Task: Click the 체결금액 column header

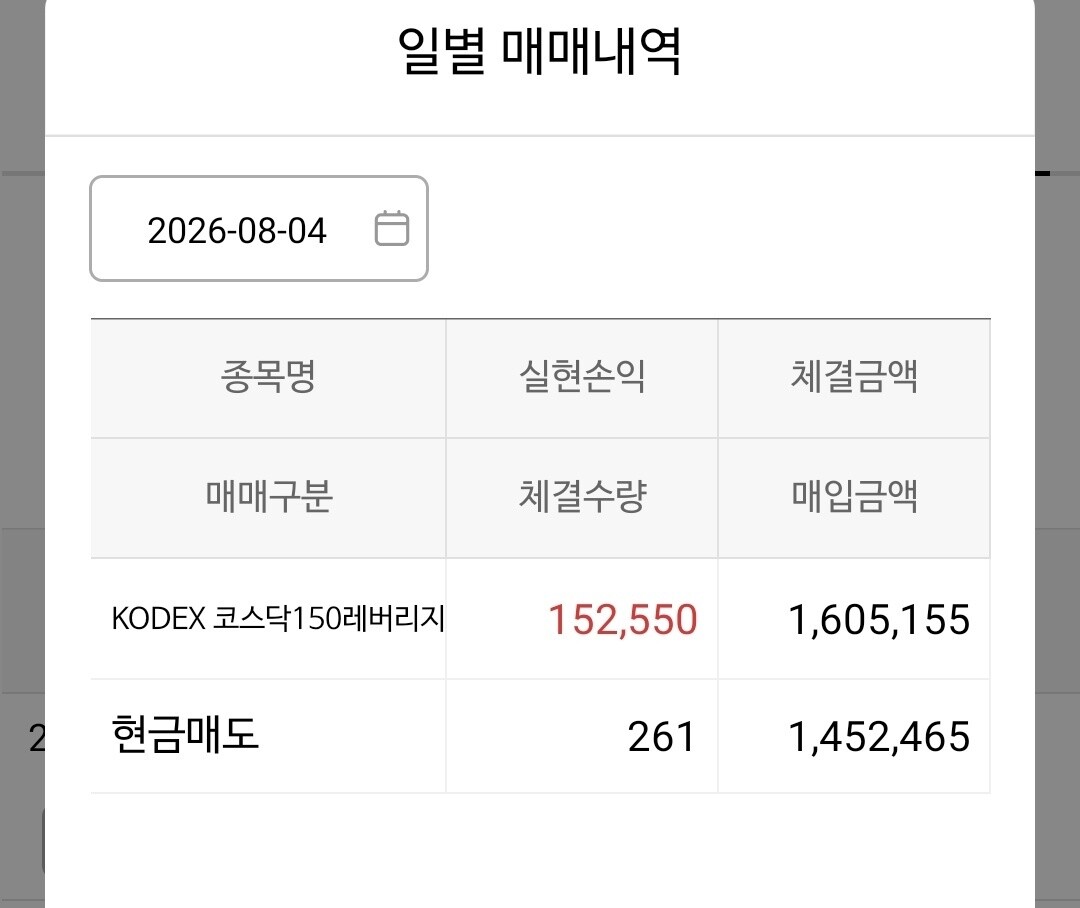Action: pyautogui.click(x=854, y=377)
